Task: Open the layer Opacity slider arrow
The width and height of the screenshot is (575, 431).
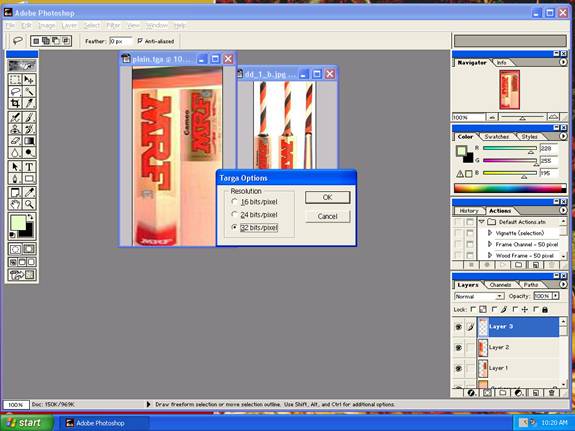Action: pyautogui.click(x=556, y=296)
